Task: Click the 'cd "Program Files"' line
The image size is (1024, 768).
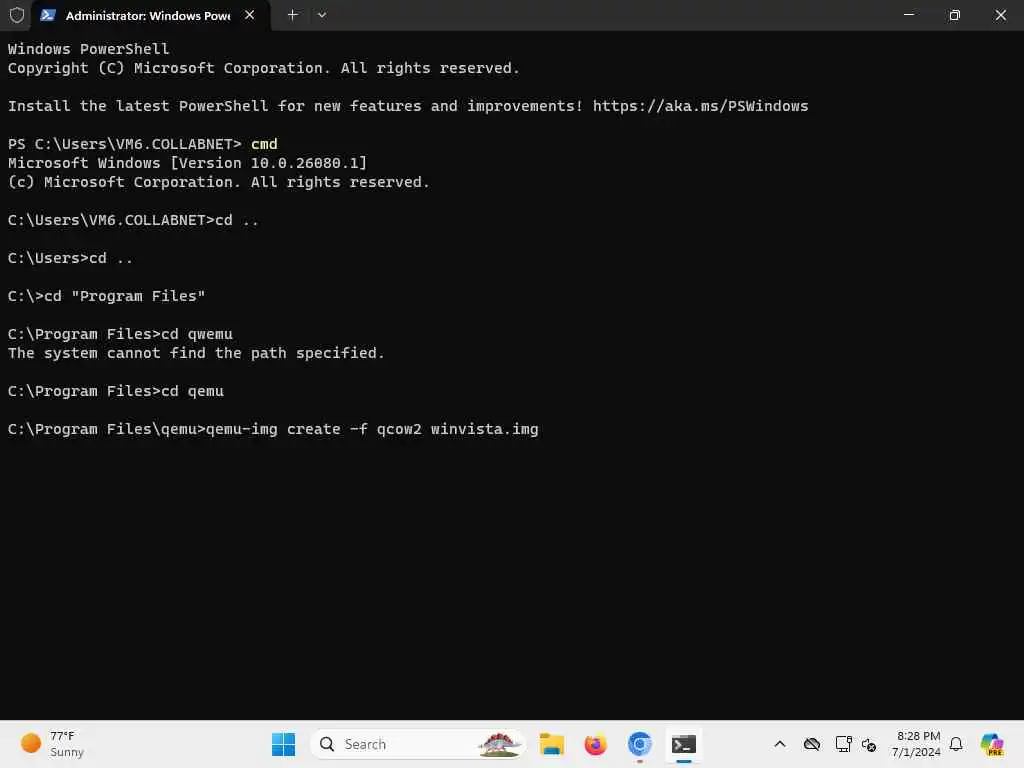Action: pyautogui.click(x=106, y=296)
